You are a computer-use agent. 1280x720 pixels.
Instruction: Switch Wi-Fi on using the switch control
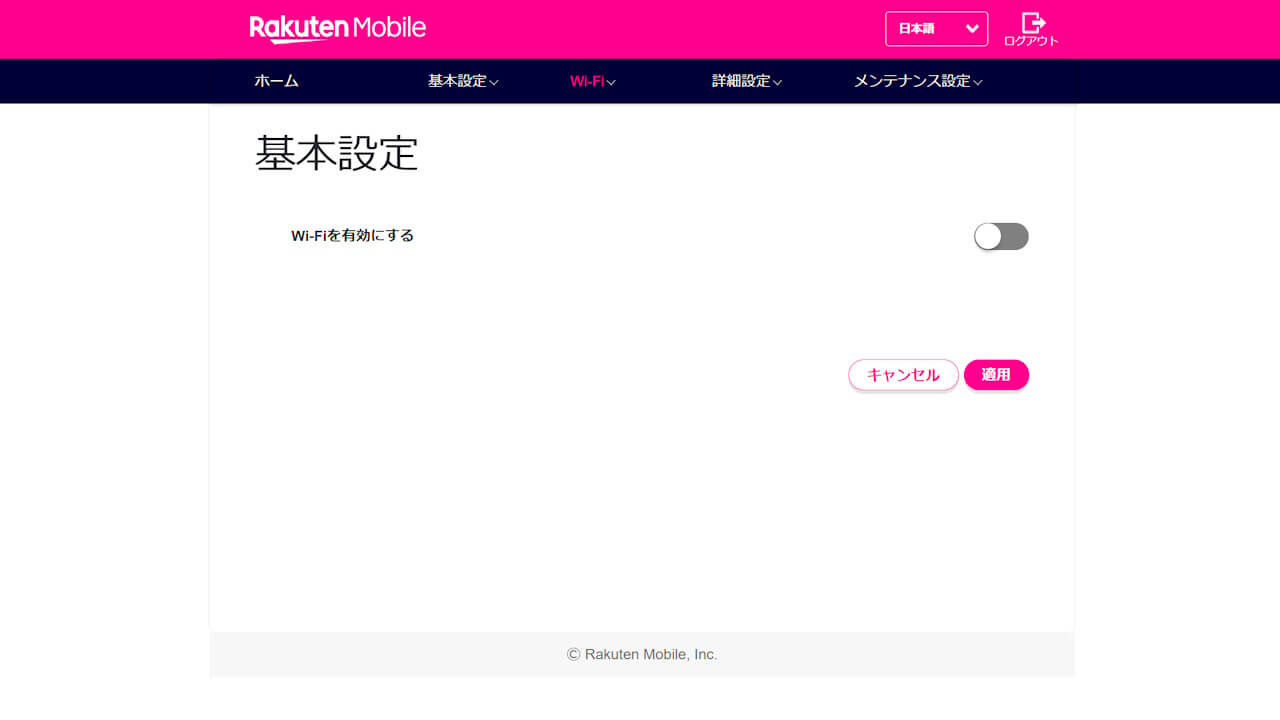(1000, 236)
